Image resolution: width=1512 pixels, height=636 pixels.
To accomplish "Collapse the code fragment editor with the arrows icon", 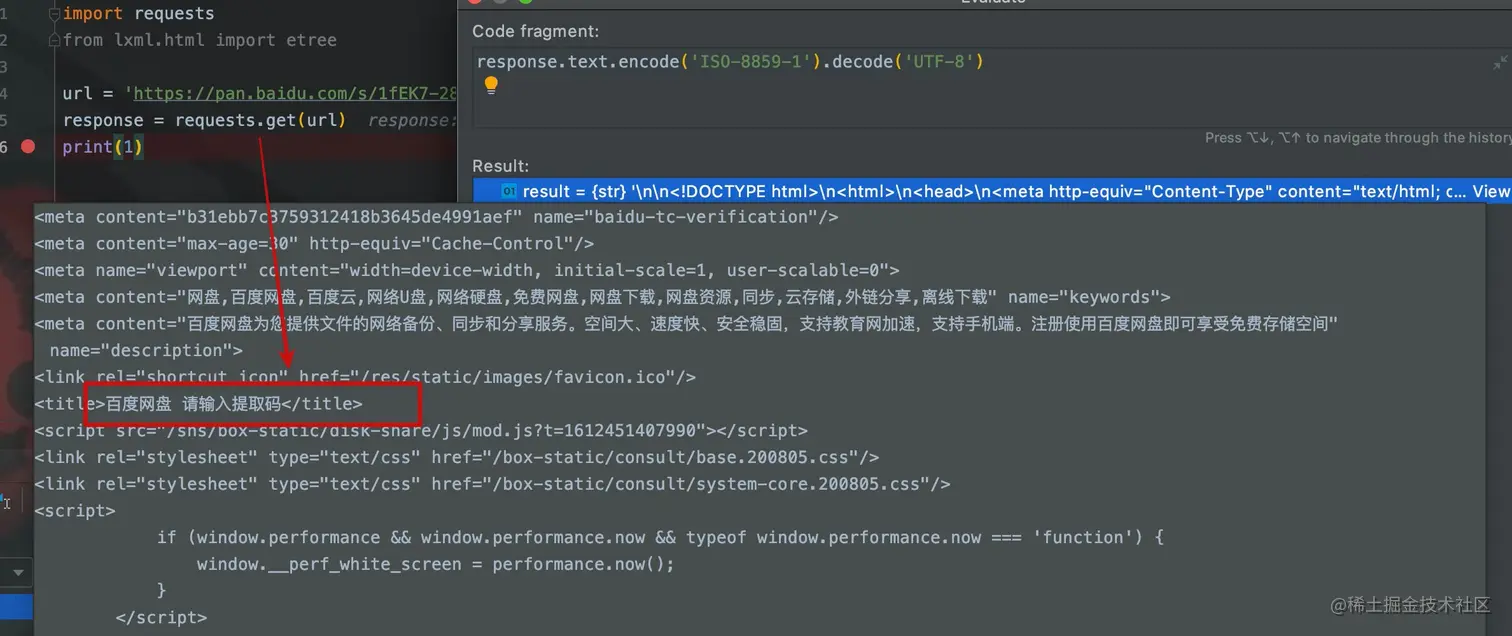I will point(1500,63).
